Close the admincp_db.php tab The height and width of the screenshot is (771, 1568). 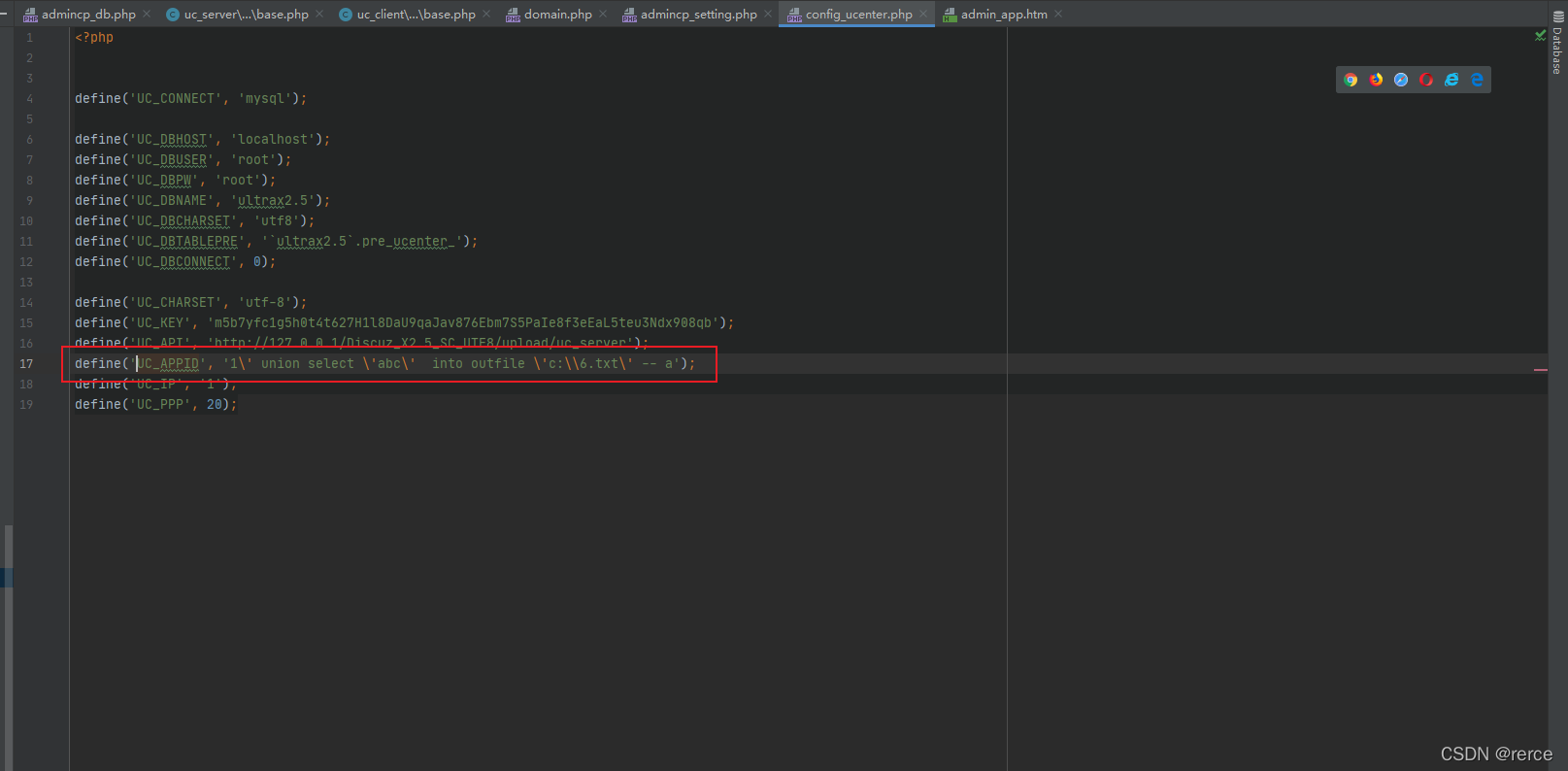[147, 14]
